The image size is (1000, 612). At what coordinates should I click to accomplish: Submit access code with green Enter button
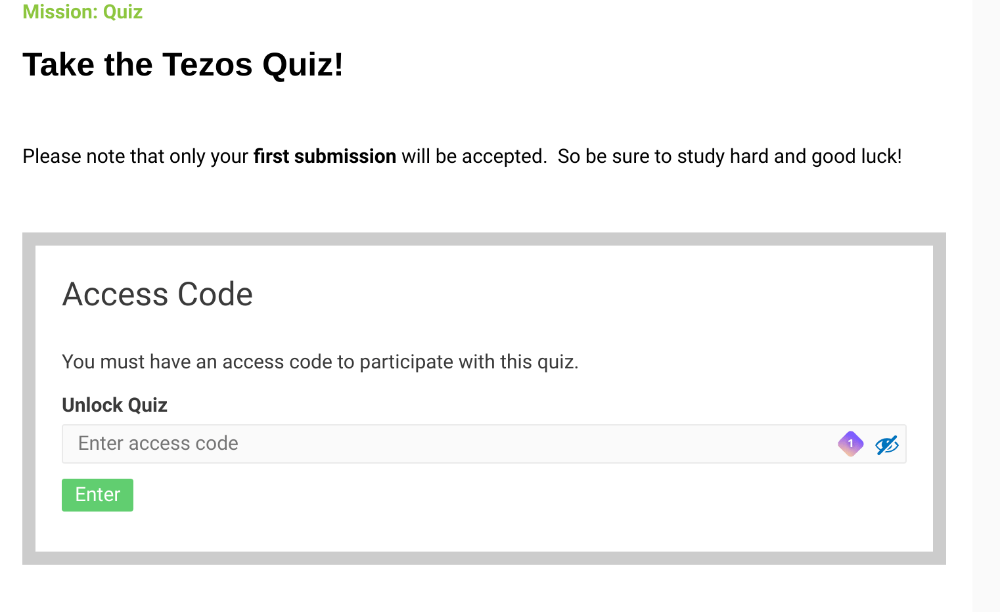point(98,495)
